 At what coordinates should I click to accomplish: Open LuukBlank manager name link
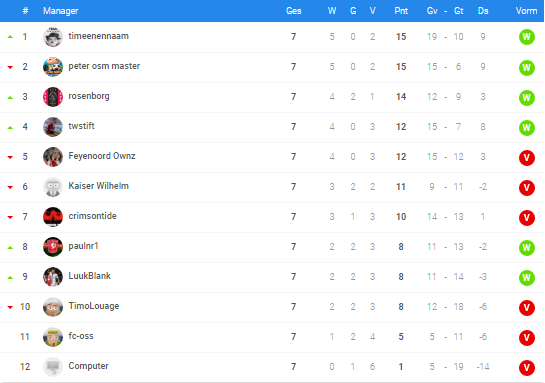(x=89, y=276)
